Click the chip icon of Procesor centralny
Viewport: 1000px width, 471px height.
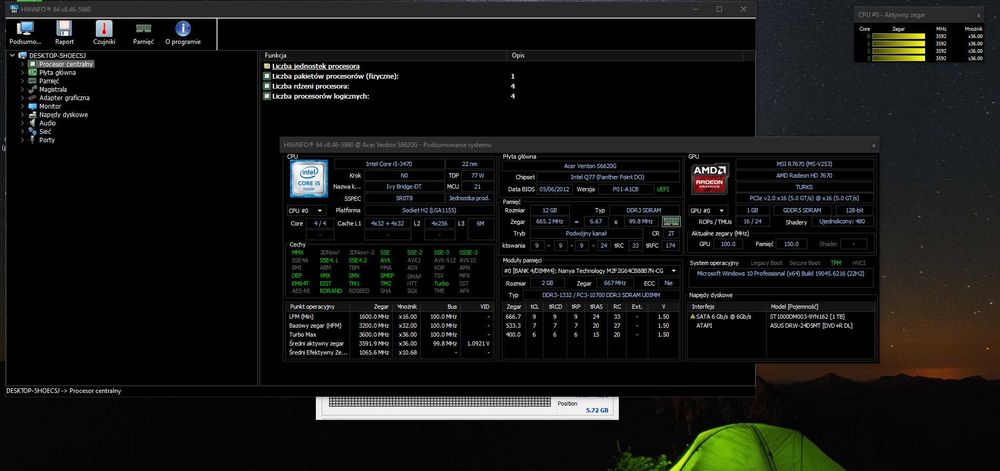point(33,64)
